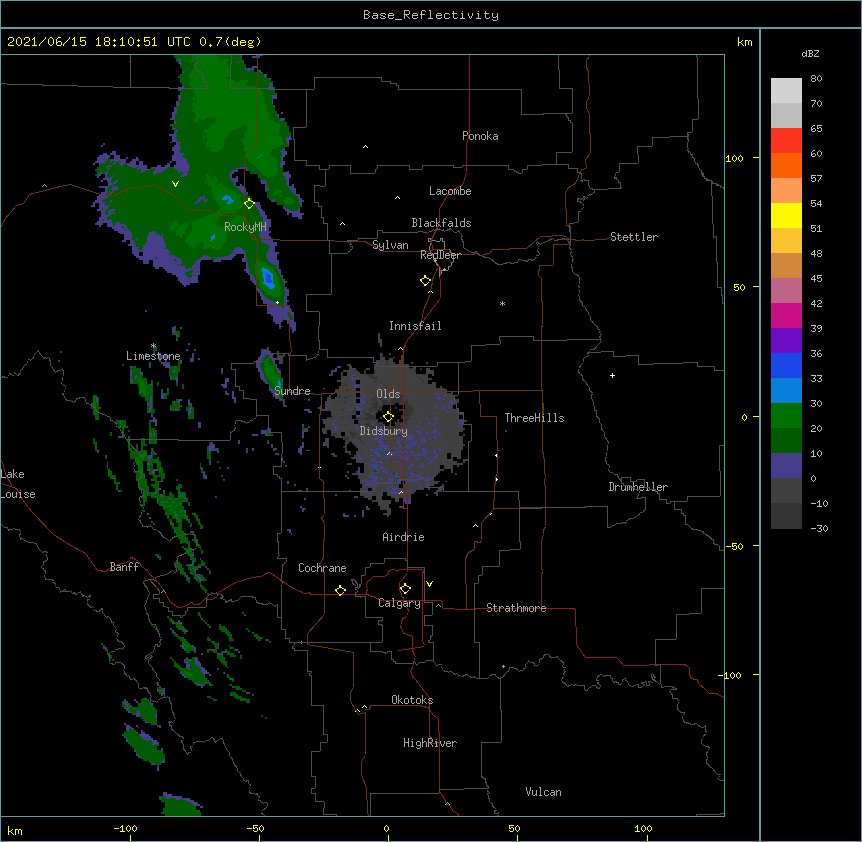Viewport: 862px width, 842px height.
Task: Click the Limestone label
Action: [x=153, y=356]
